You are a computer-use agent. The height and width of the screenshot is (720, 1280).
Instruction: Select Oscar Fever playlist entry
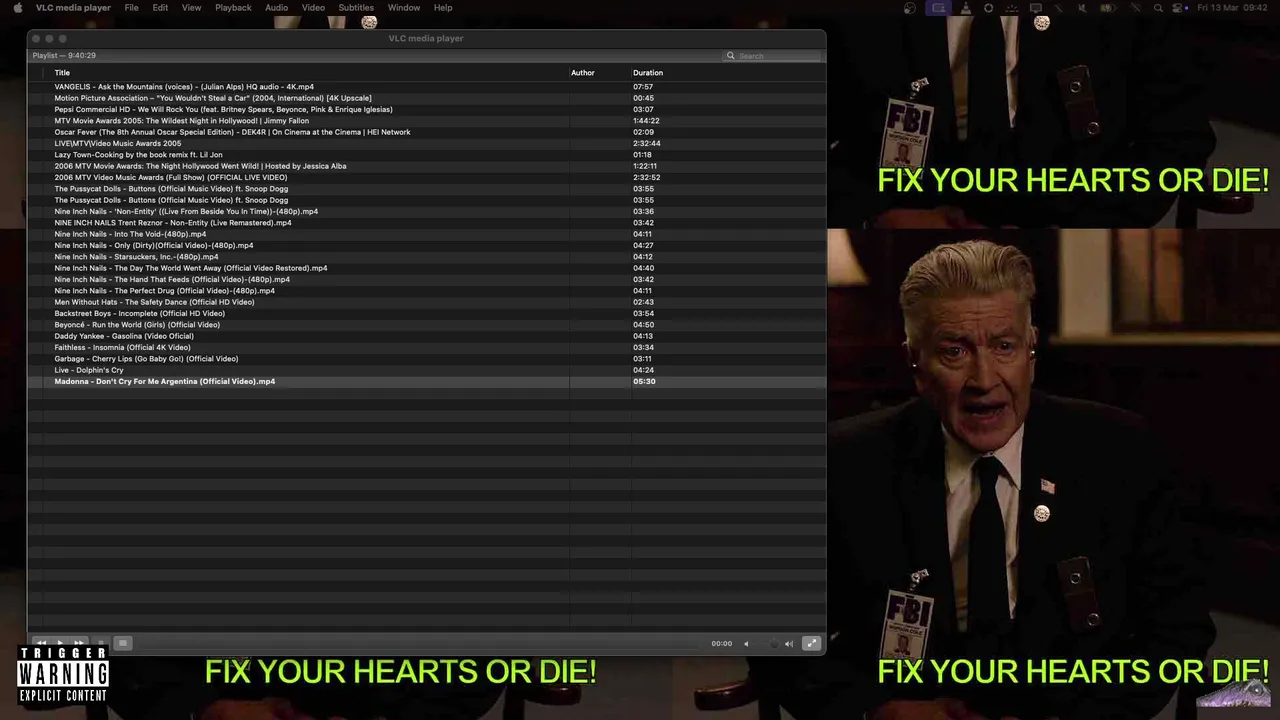[427, 132]
